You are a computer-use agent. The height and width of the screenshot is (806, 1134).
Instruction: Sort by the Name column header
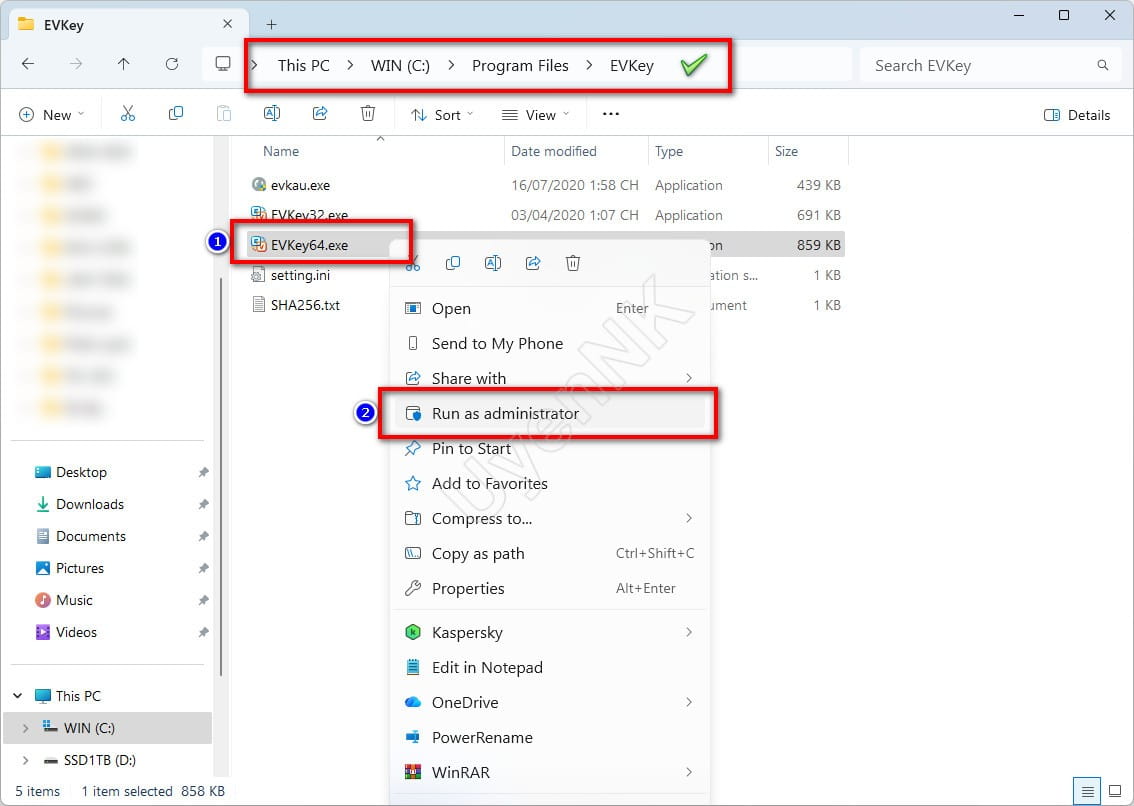281,151
